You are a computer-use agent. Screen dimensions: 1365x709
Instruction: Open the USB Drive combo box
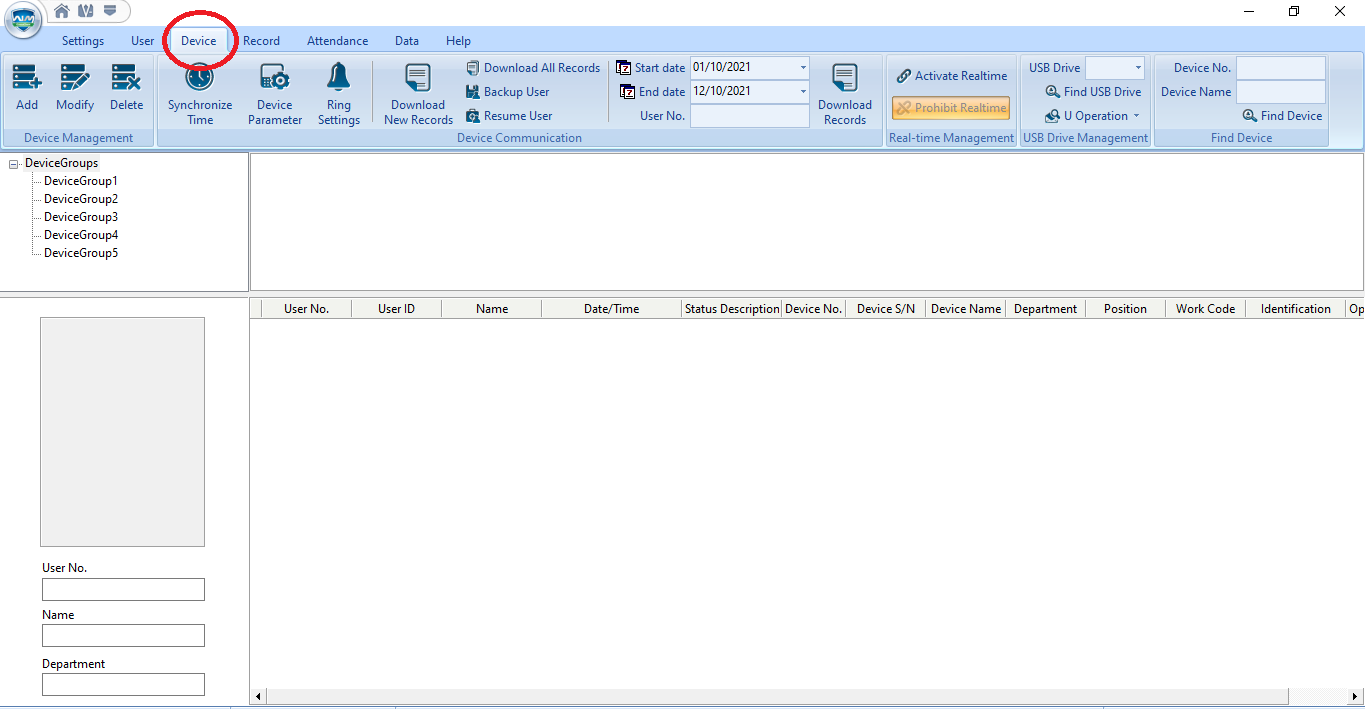point(1114,68)
